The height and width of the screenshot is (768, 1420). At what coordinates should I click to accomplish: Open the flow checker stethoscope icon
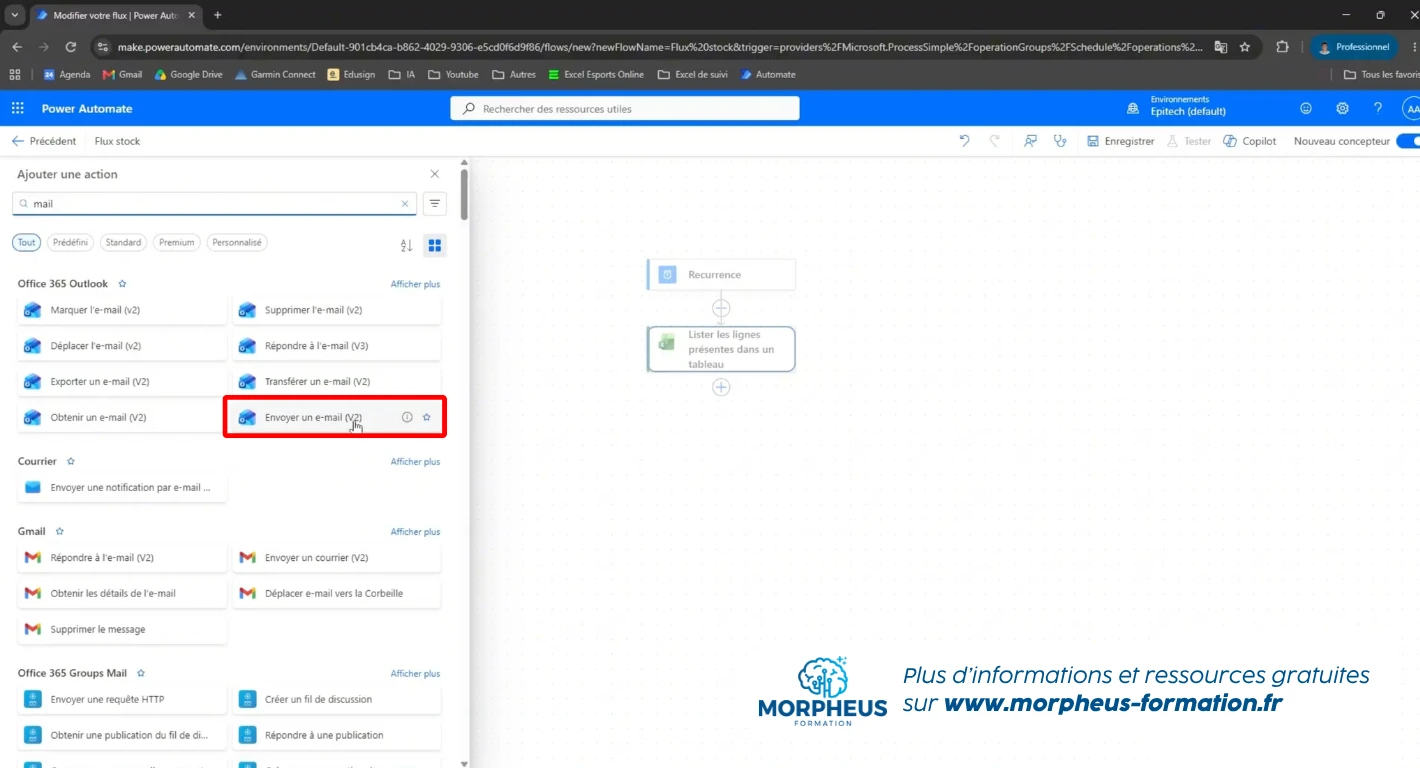pyautogui.click(x=1060, y=141)
